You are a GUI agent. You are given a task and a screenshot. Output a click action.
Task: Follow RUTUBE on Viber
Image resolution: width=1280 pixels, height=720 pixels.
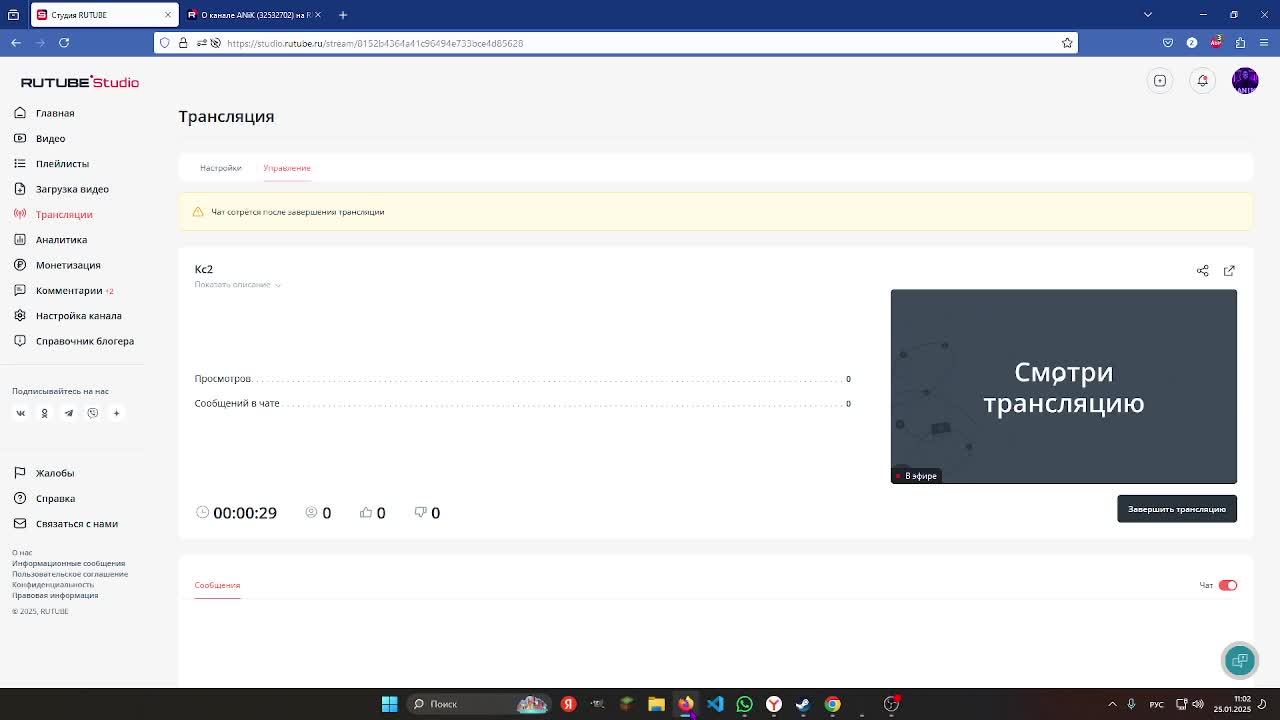pos(92,413)
